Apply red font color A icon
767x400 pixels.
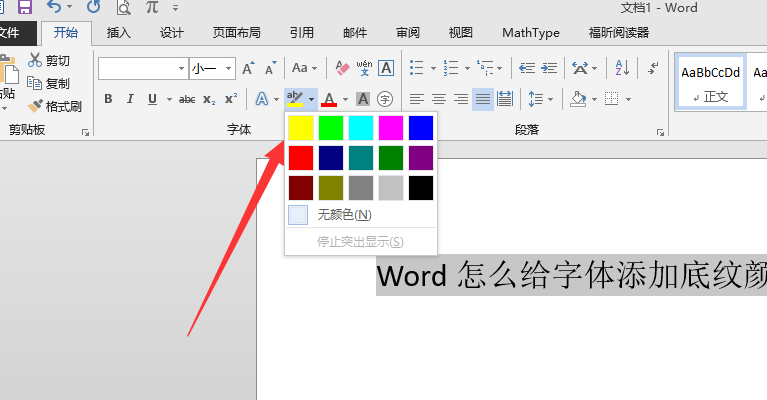coord(329,99)
